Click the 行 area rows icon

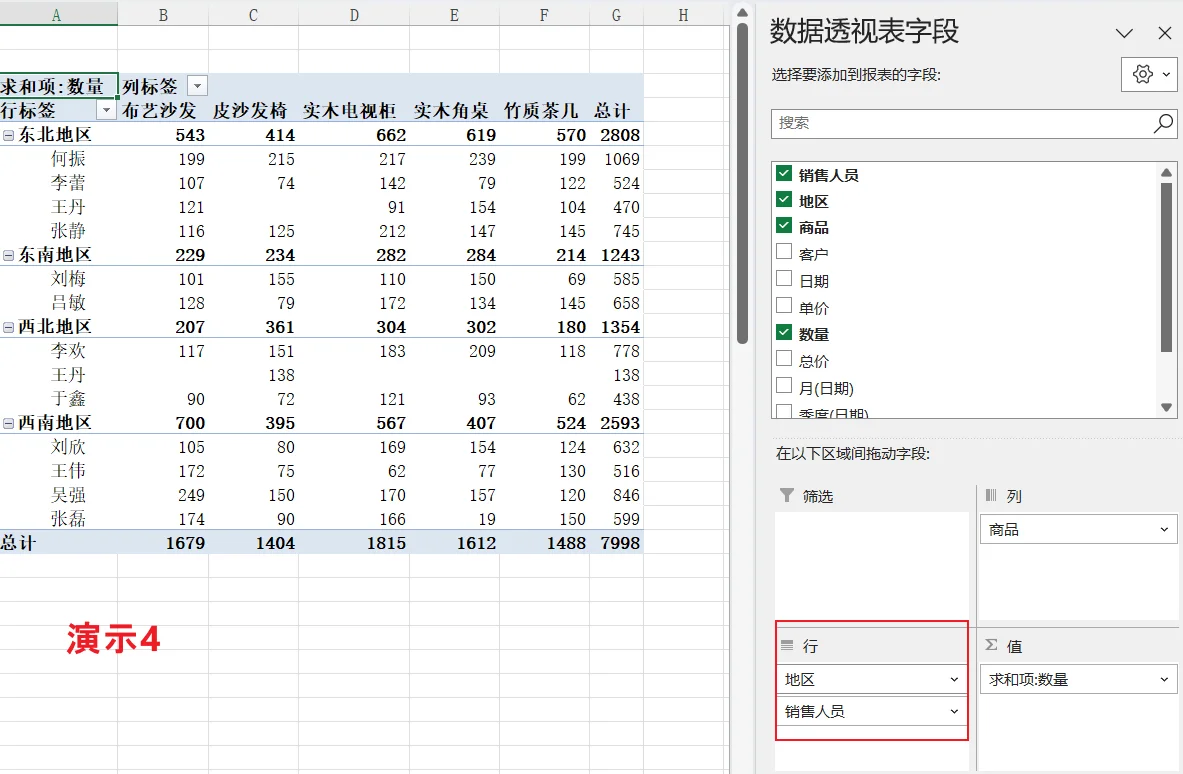(x=787, y=646)
